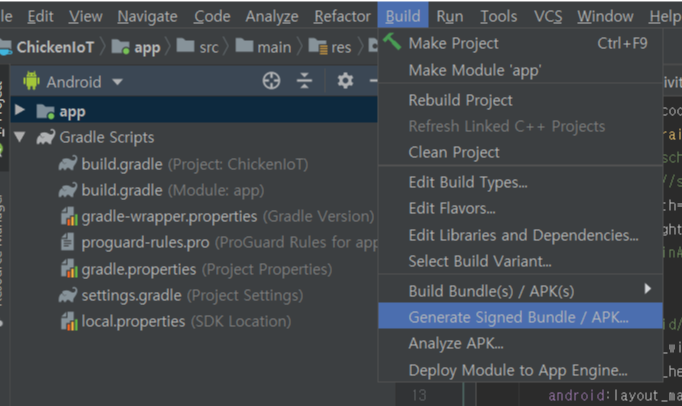Open the View menu
682x406 pixels.
coord(86,17)
